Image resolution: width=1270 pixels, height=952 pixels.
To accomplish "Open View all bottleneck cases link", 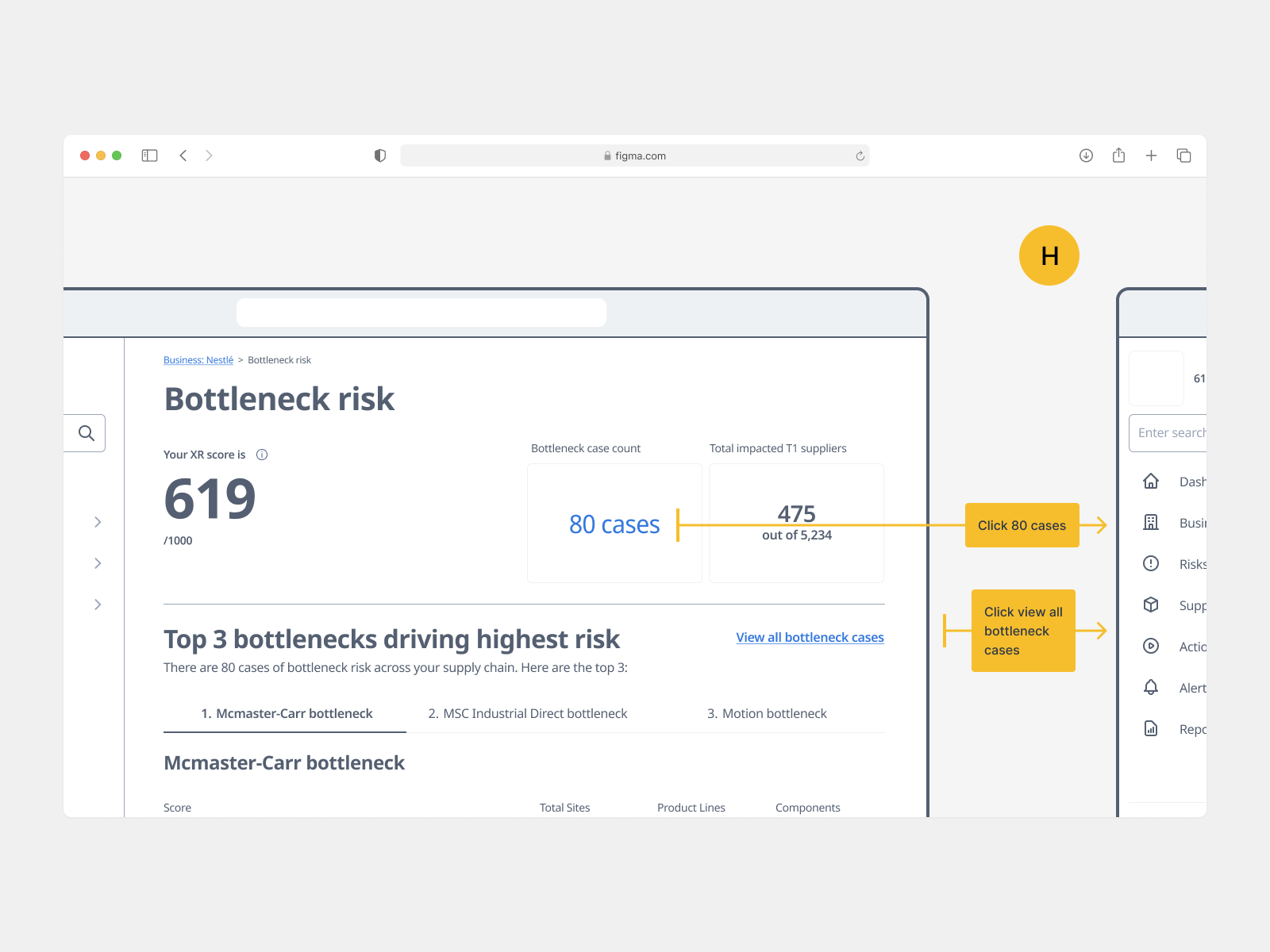I will click(x=810, y=637).
